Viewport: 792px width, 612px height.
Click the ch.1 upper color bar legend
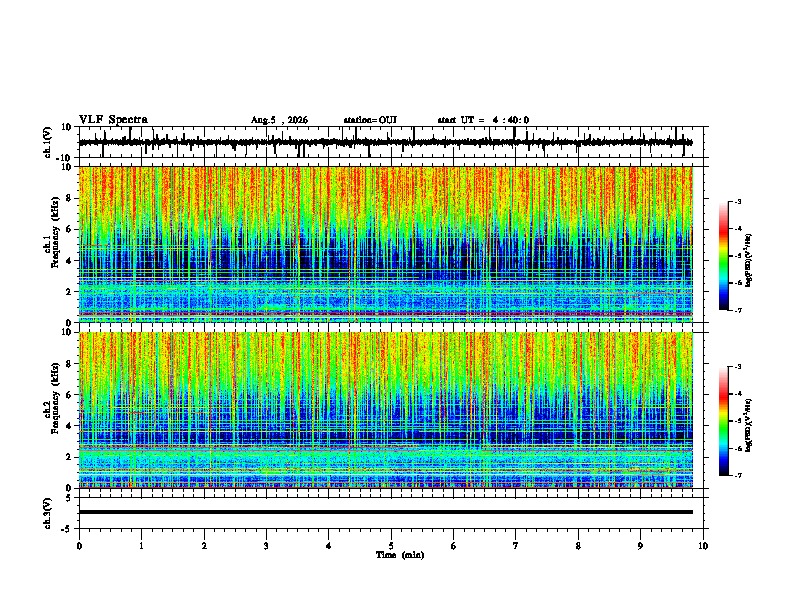tap(723, 256)
